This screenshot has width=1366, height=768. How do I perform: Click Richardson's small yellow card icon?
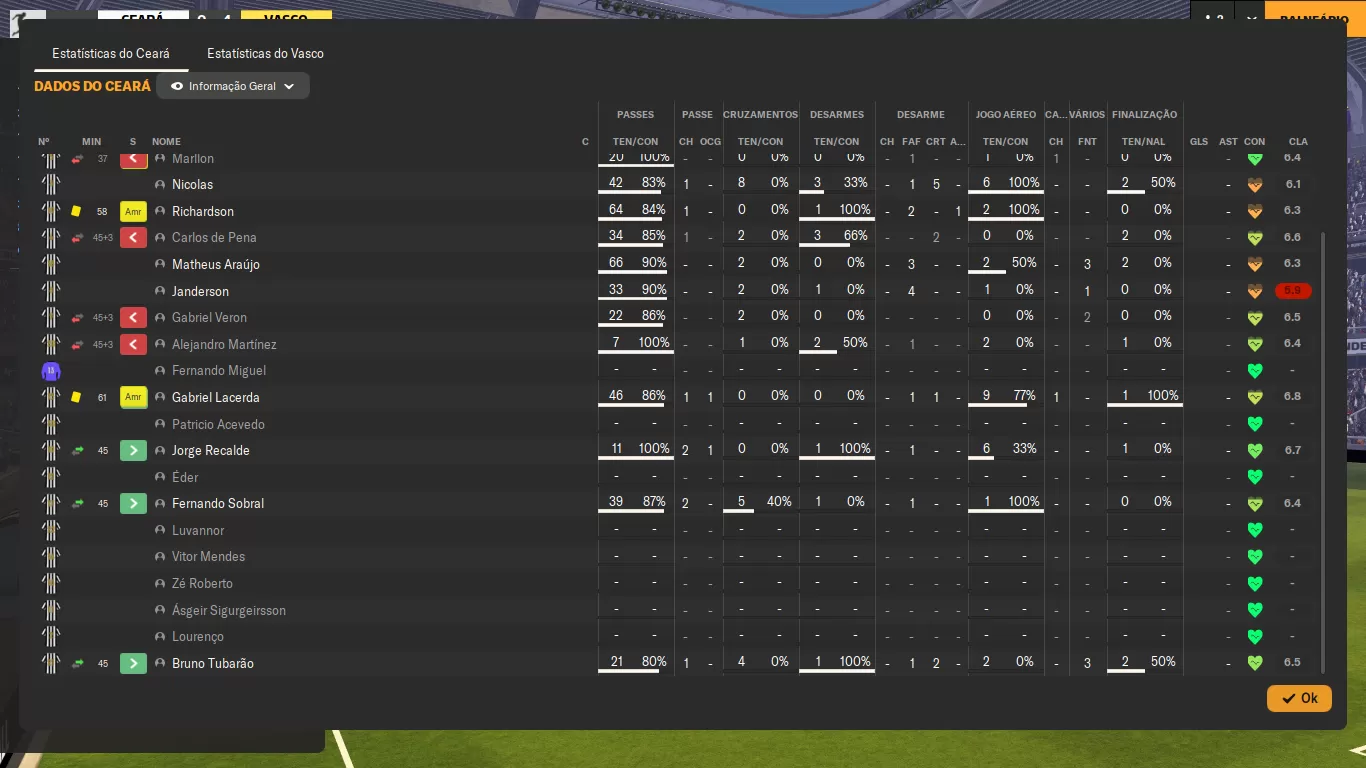[76, 211]
